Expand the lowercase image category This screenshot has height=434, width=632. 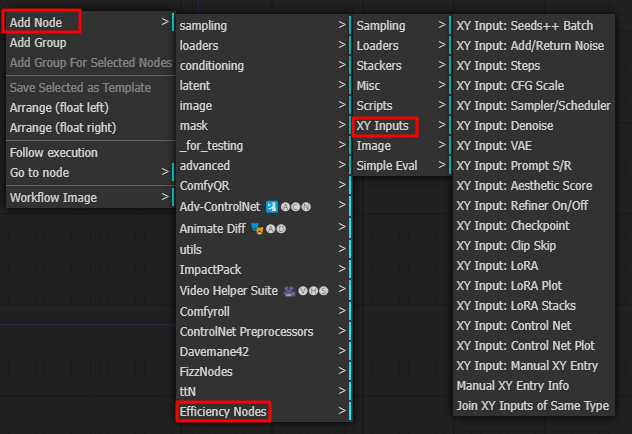(264, 106)
